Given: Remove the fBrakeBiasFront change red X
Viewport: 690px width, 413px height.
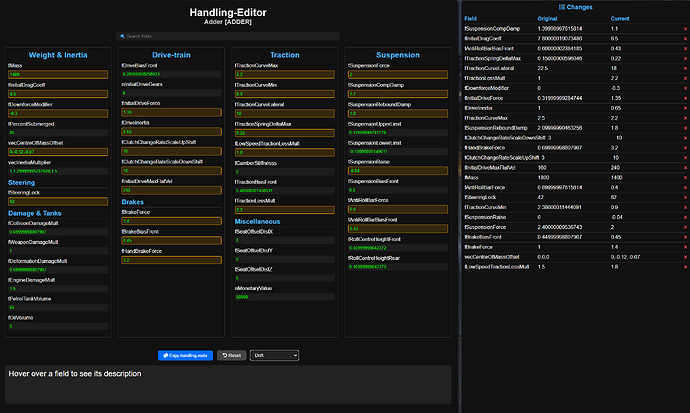Looking at the screenshot, I should click(685, 238).
